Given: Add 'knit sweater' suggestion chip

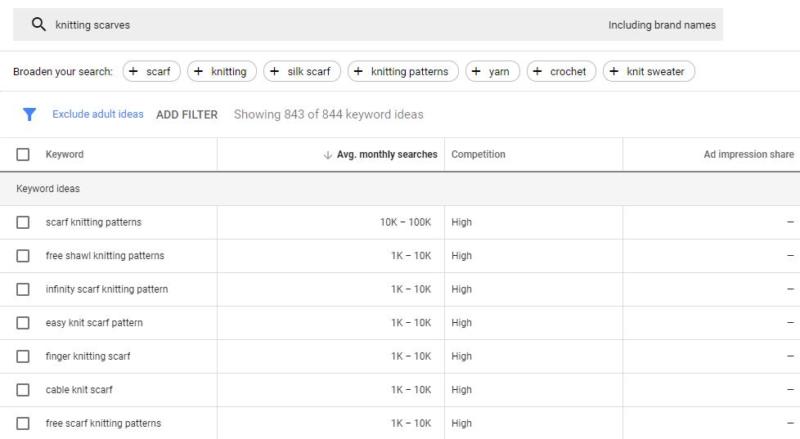Looking at the screenshot, I should click(648, 72).
